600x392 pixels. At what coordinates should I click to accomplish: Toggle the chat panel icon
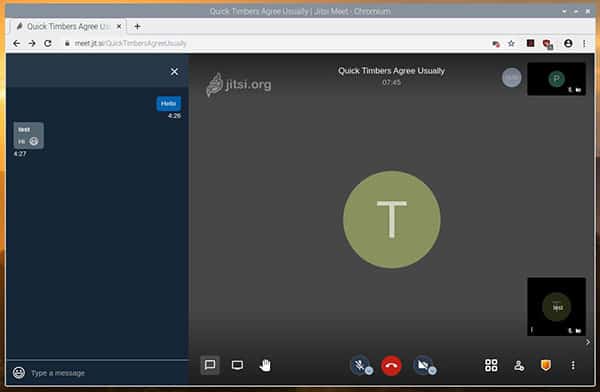pos(210,365)
